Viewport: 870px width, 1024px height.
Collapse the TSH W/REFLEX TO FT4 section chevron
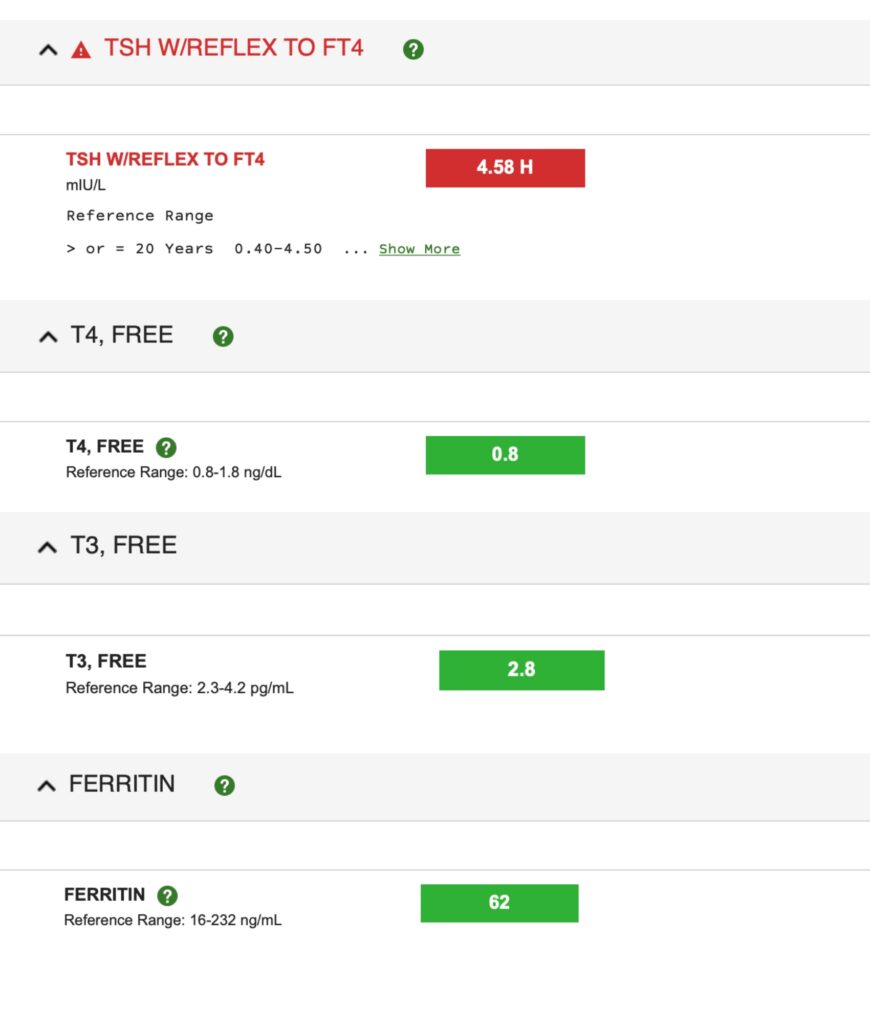[48, 50]
